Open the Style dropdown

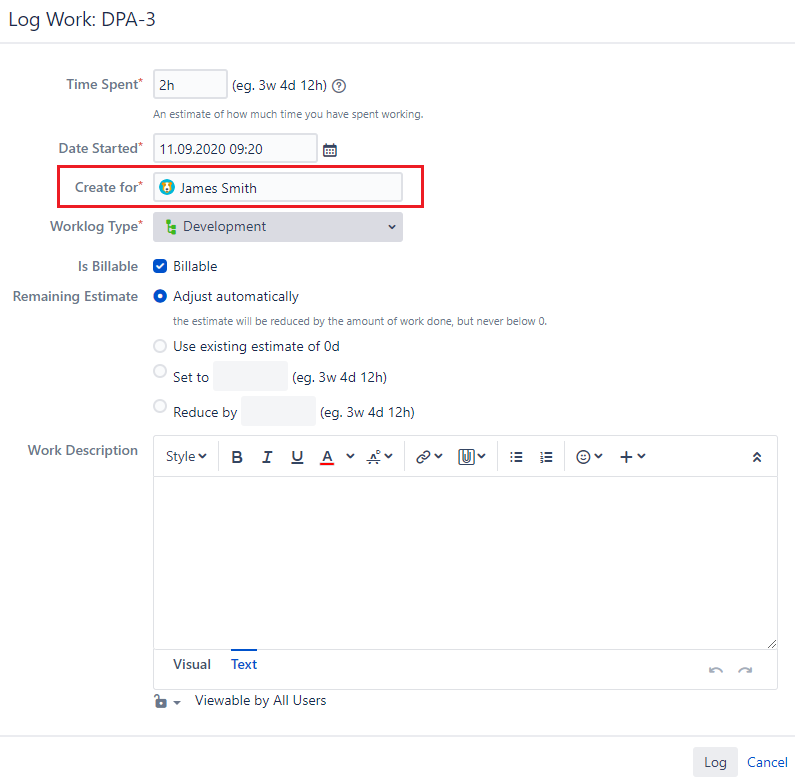click(x=186, y=456)
